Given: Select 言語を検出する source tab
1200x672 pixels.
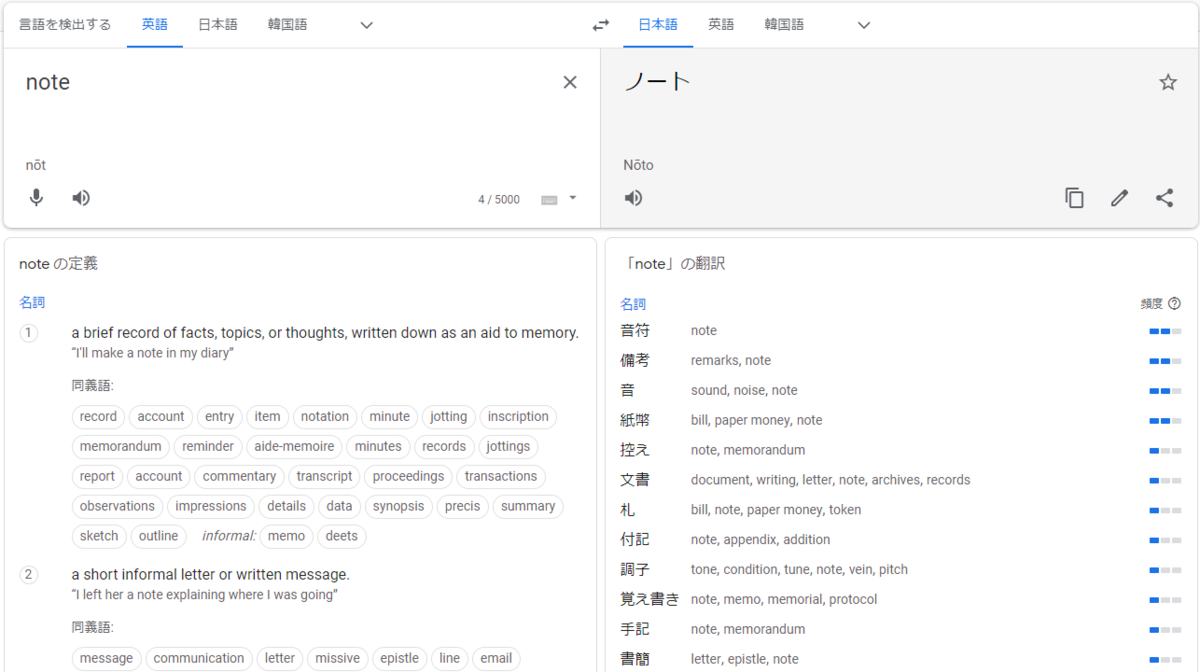Looking at the screenshot, I should (x=65, y=25).
